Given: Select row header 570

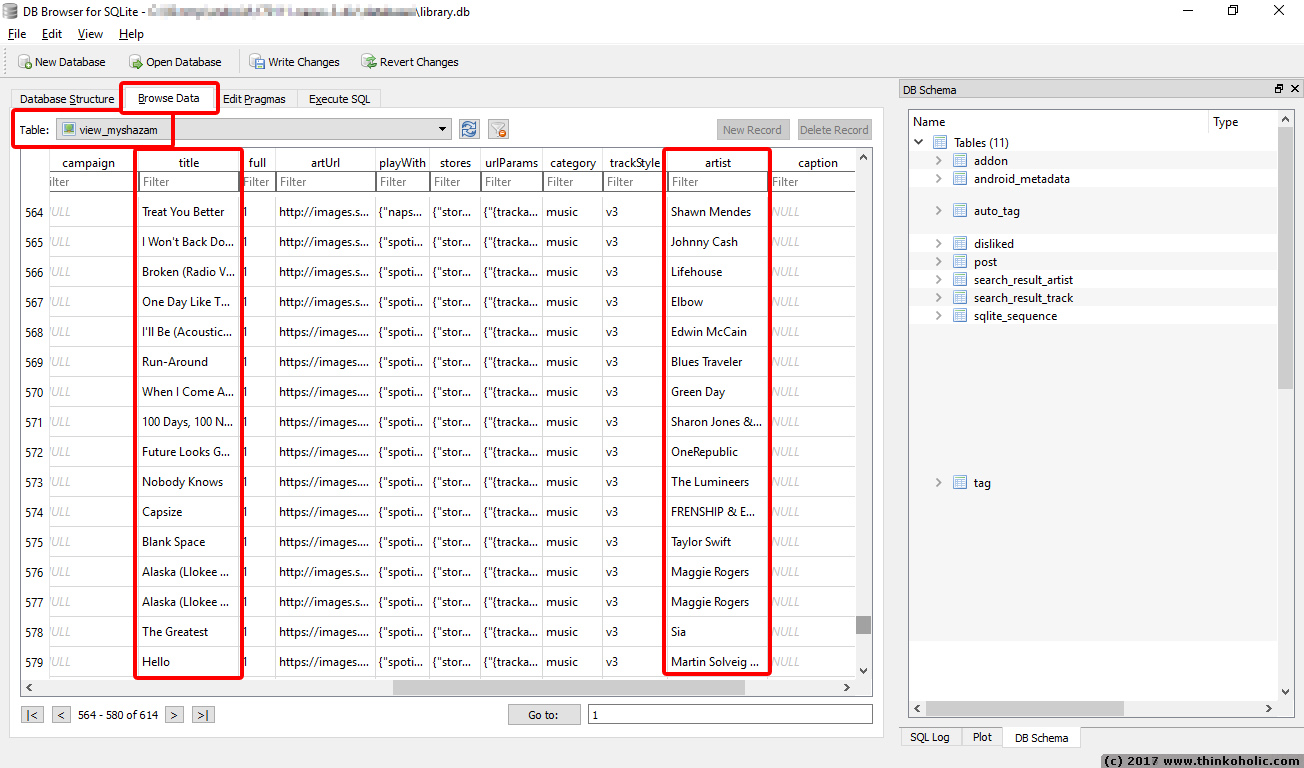Looking at the screenshot, I should 35,392.
